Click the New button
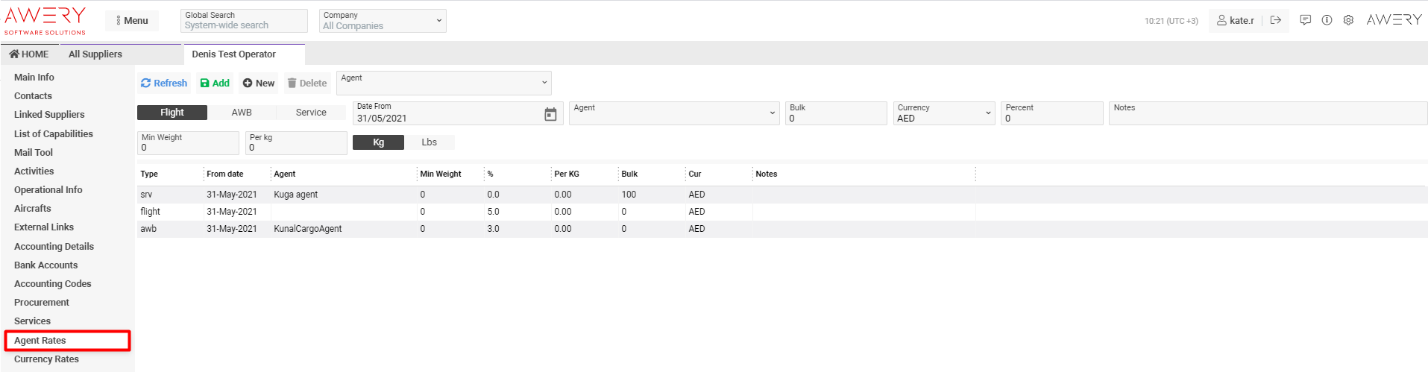Viewport: 1428px width, 372px height. [258, 83]
